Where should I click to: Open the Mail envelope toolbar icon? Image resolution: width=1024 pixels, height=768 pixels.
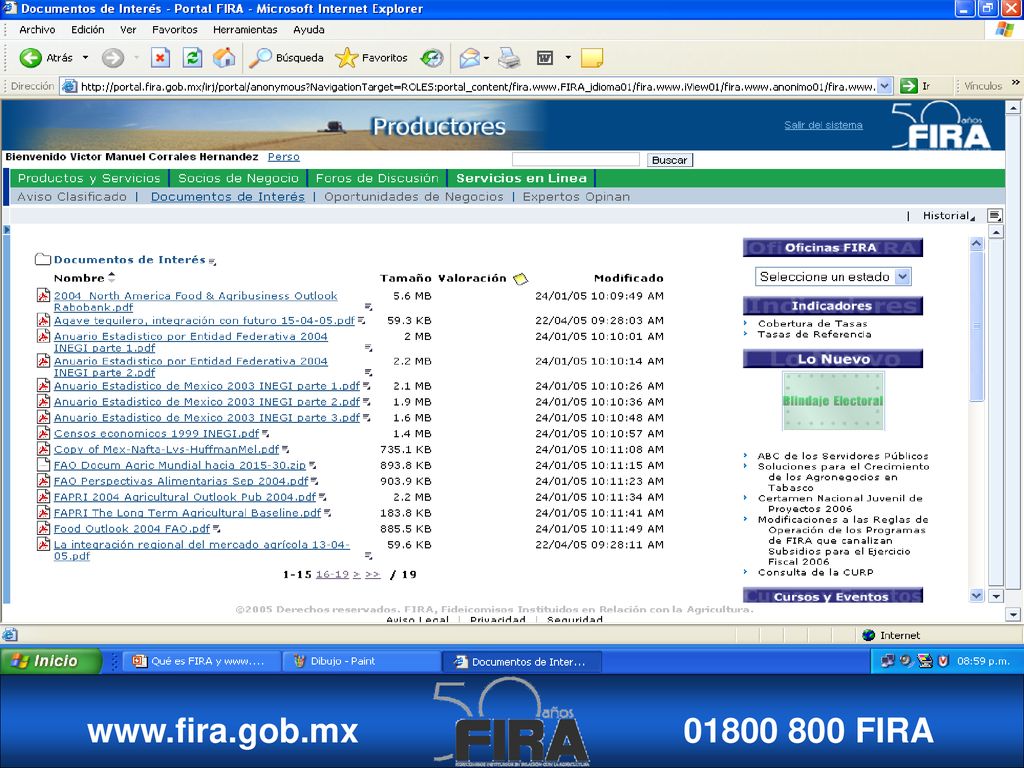[x=470, y=58]
